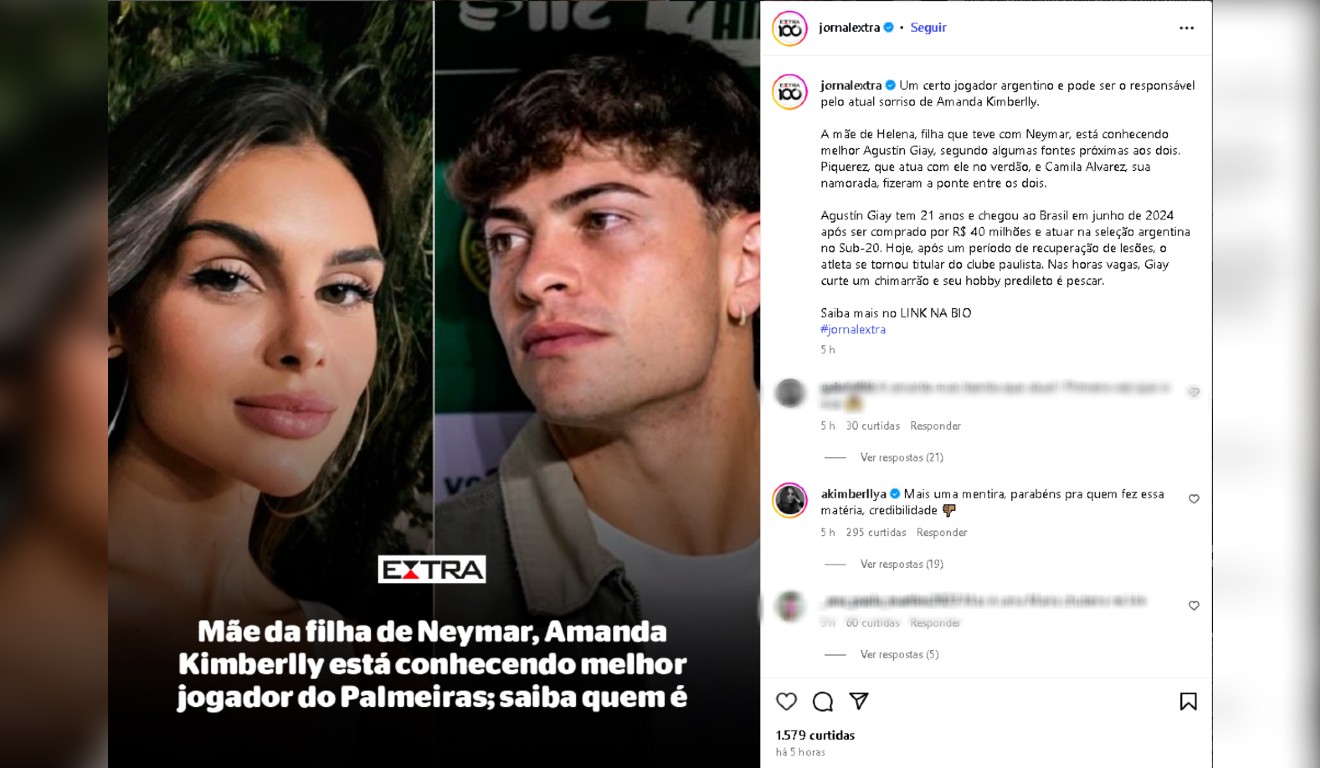Expand Ver respostas (5)

(899, 655)
